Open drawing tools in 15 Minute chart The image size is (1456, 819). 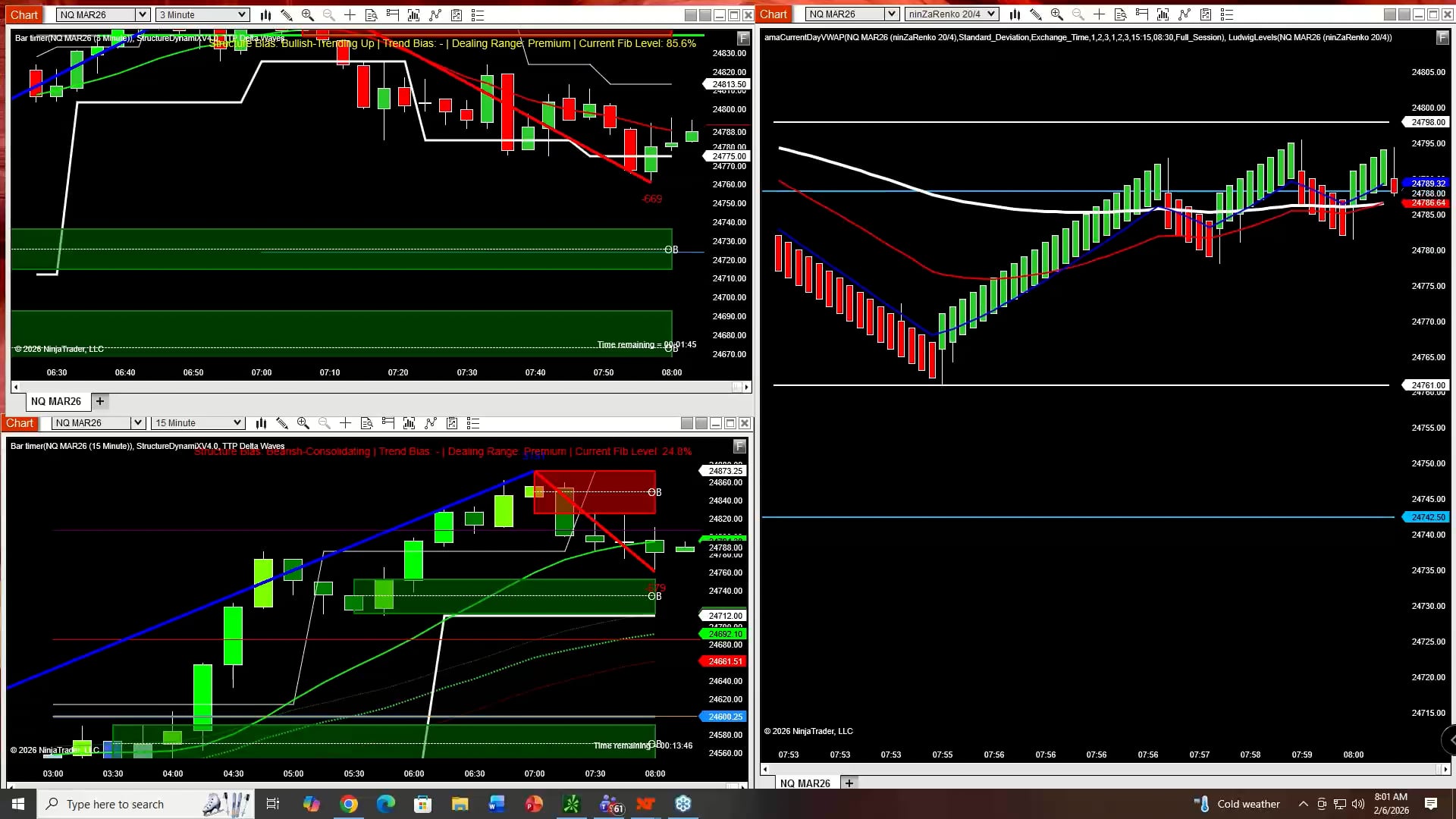pos(282,423)
